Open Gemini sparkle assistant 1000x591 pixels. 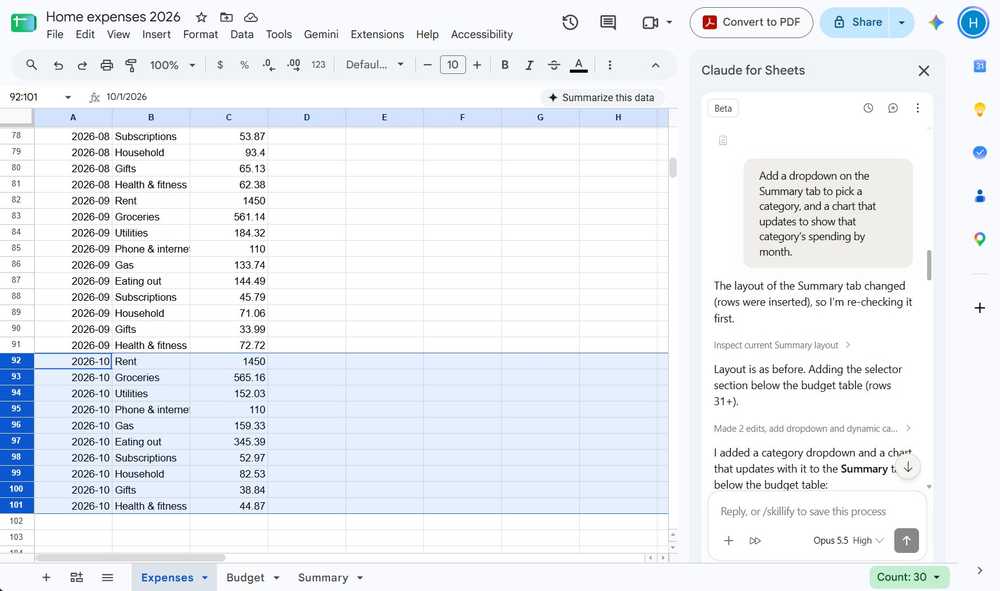click(936, 22)
